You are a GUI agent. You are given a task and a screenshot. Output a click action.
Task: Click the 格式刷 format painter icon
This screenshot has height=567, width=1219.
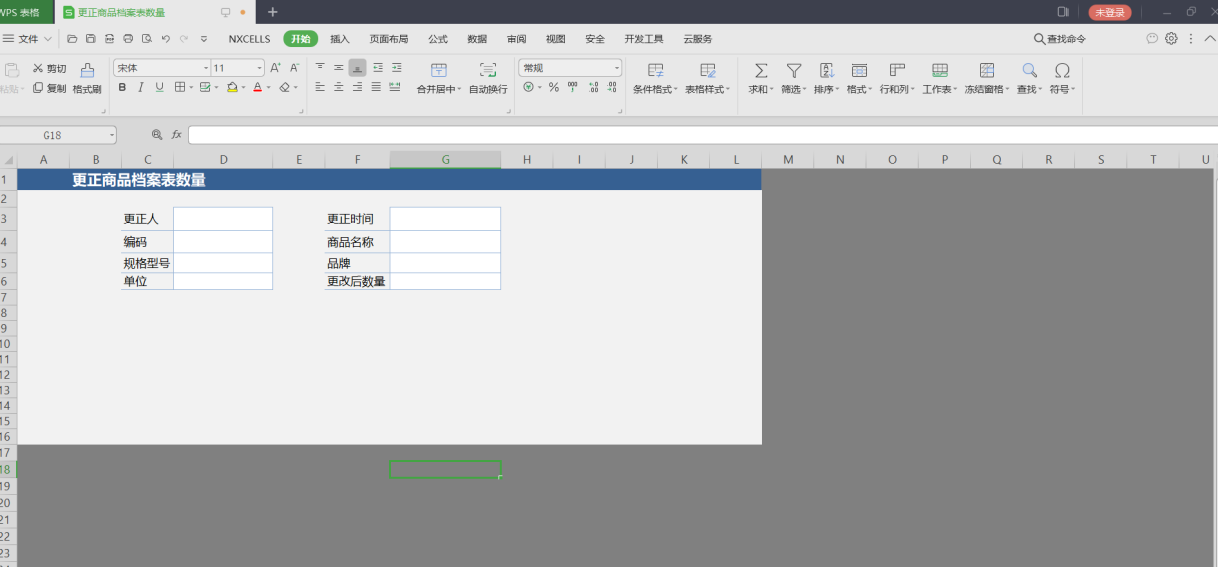coord(87,71)
